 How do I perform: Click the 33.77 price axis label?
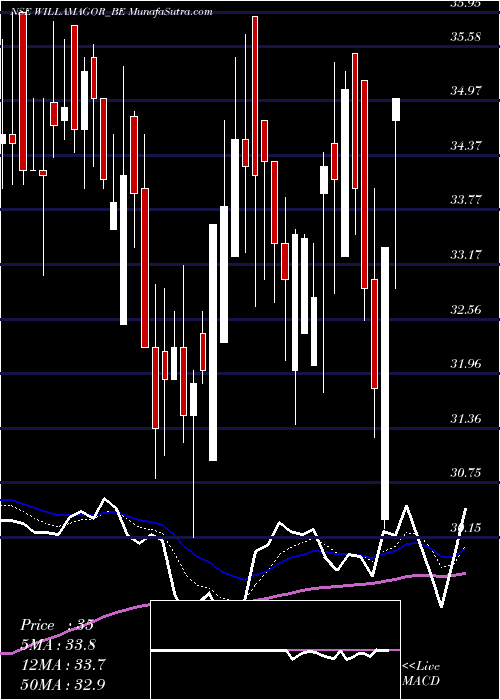(466, 200)
